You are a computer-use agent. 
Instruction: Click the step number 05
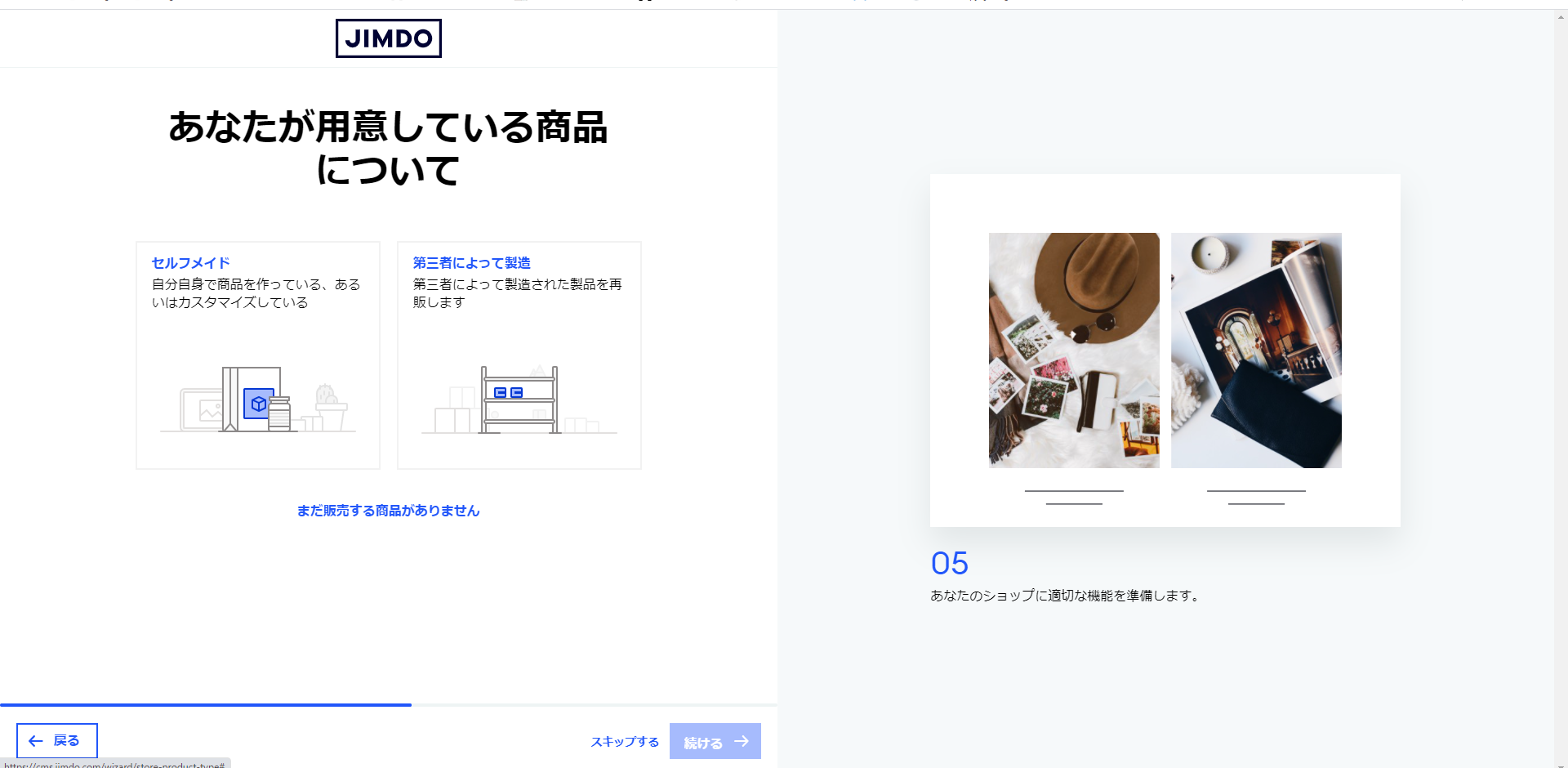pyautogui.click(x=949, y=564)
